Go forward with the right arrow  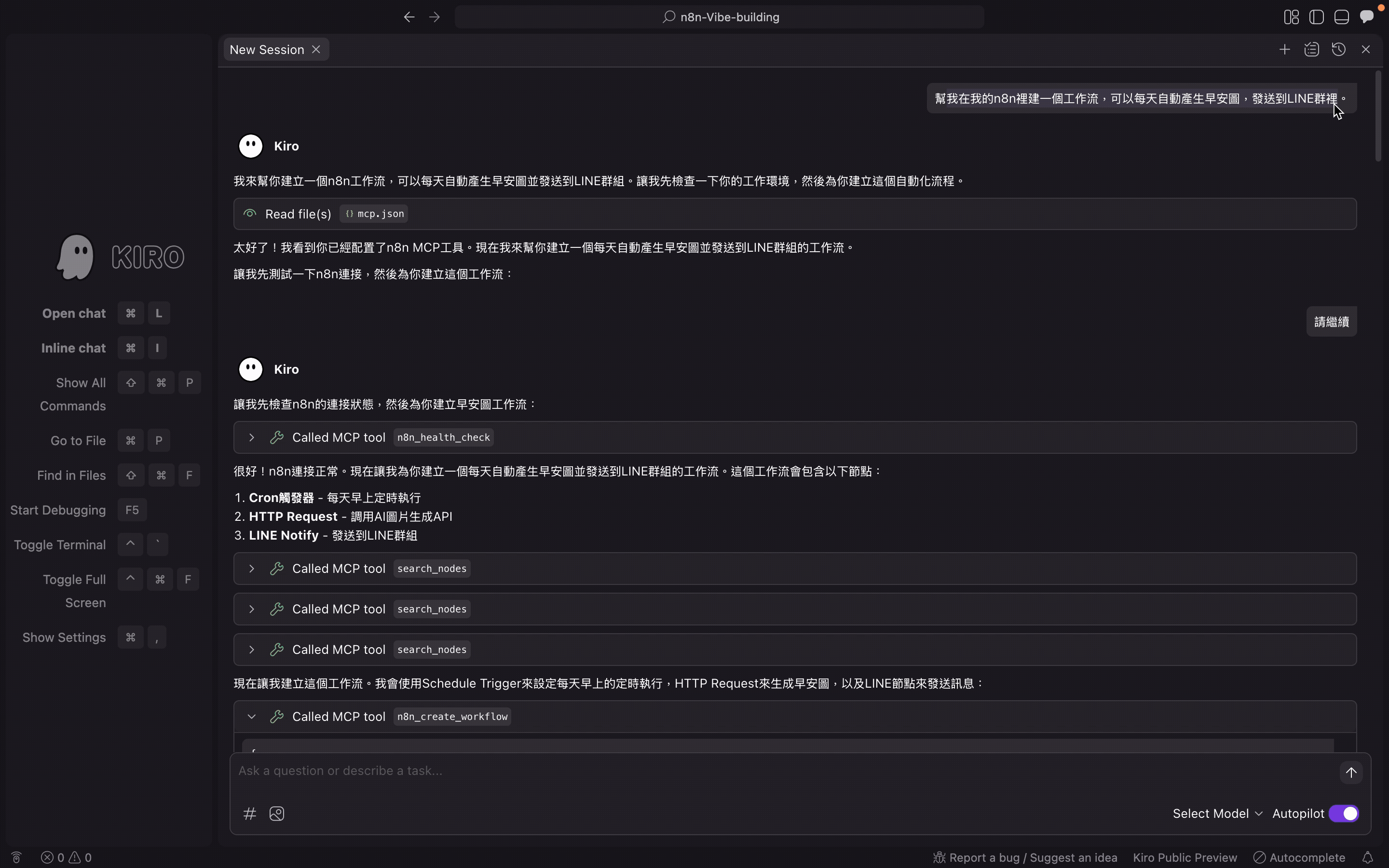click(435, 17)
